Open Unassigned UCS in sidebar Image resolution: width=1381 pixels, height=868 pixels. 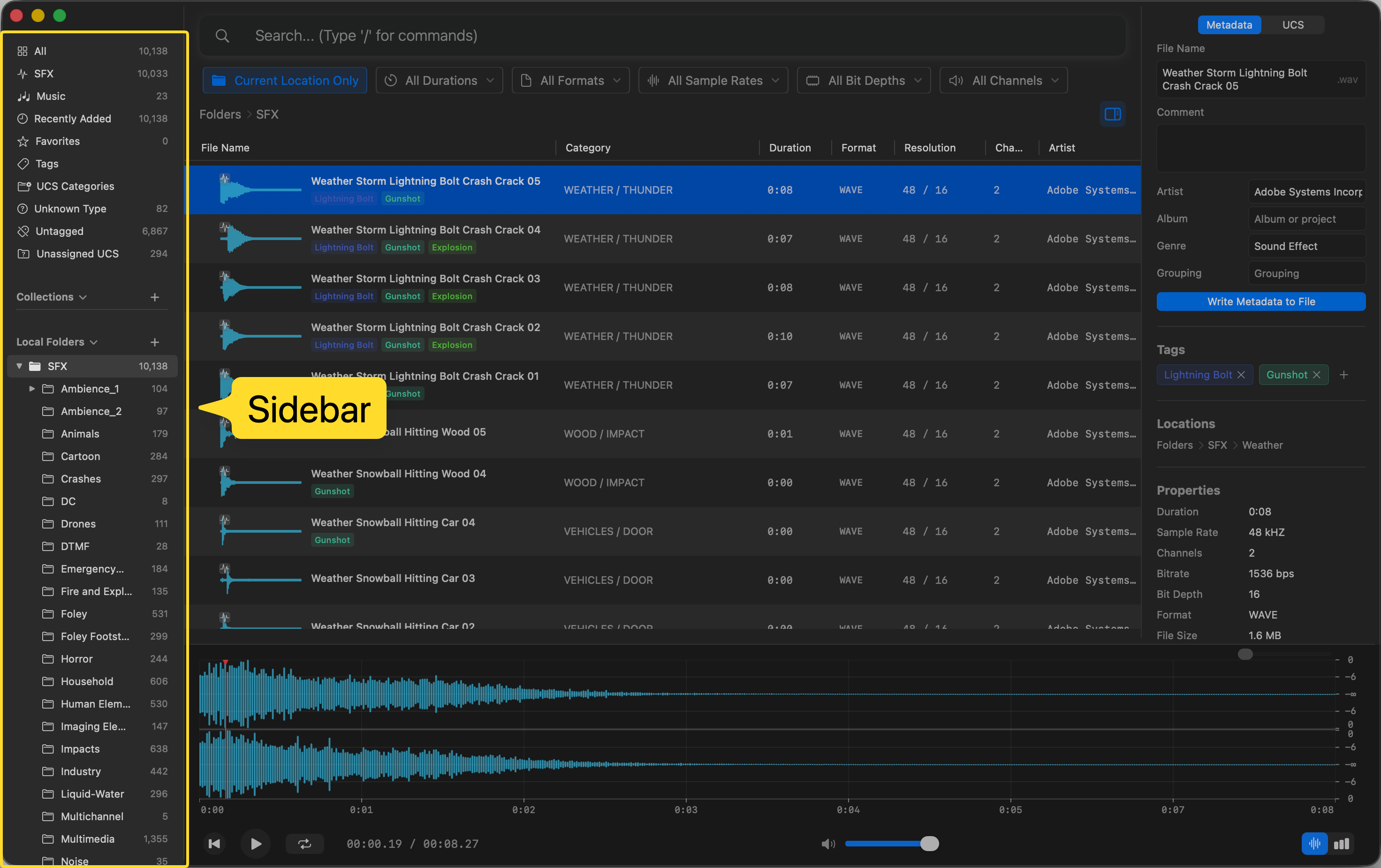tap(92, 253)
